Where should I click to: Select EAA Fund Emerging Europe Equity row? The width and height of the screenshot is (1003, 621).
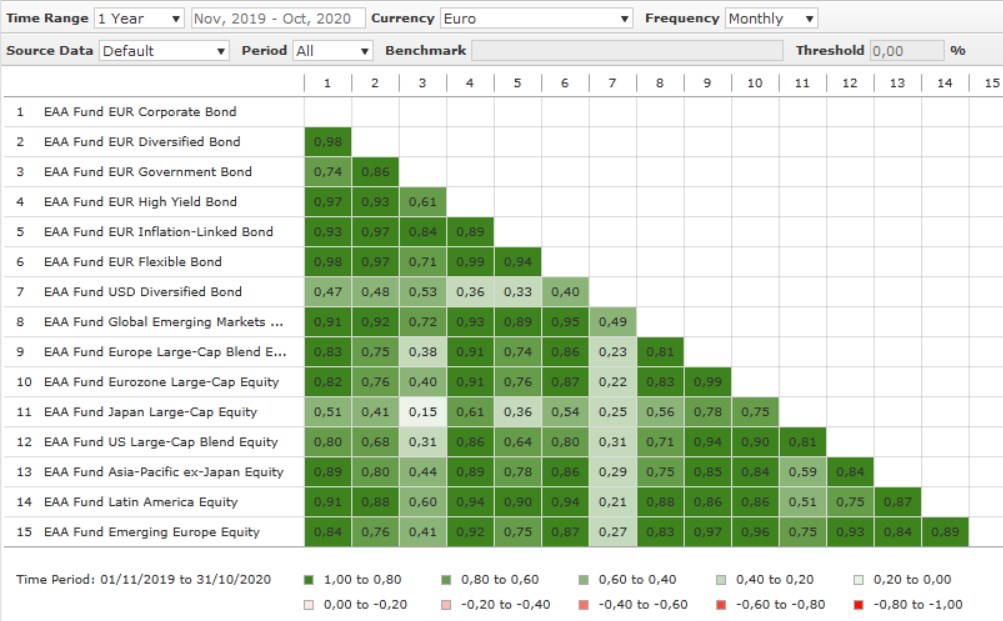tap(151, 532)
